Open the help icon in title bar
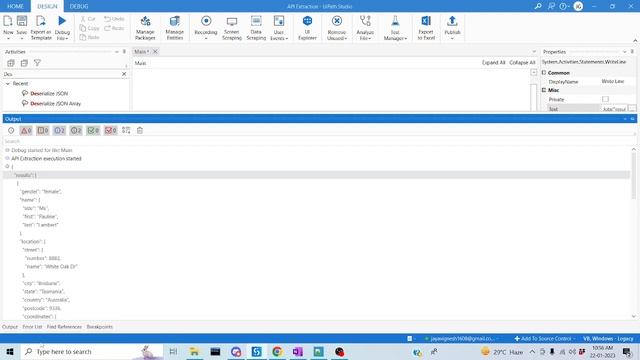This screenshot has width=640, height=360. (x=564, y=6)
